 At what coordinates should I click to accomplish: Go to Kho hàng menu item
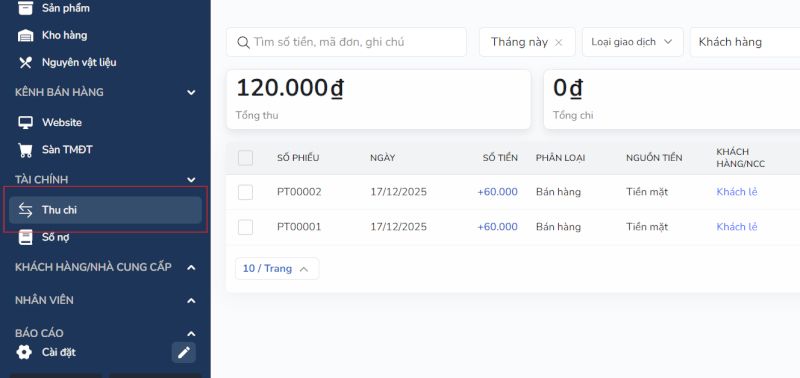(x=64, y=35)
